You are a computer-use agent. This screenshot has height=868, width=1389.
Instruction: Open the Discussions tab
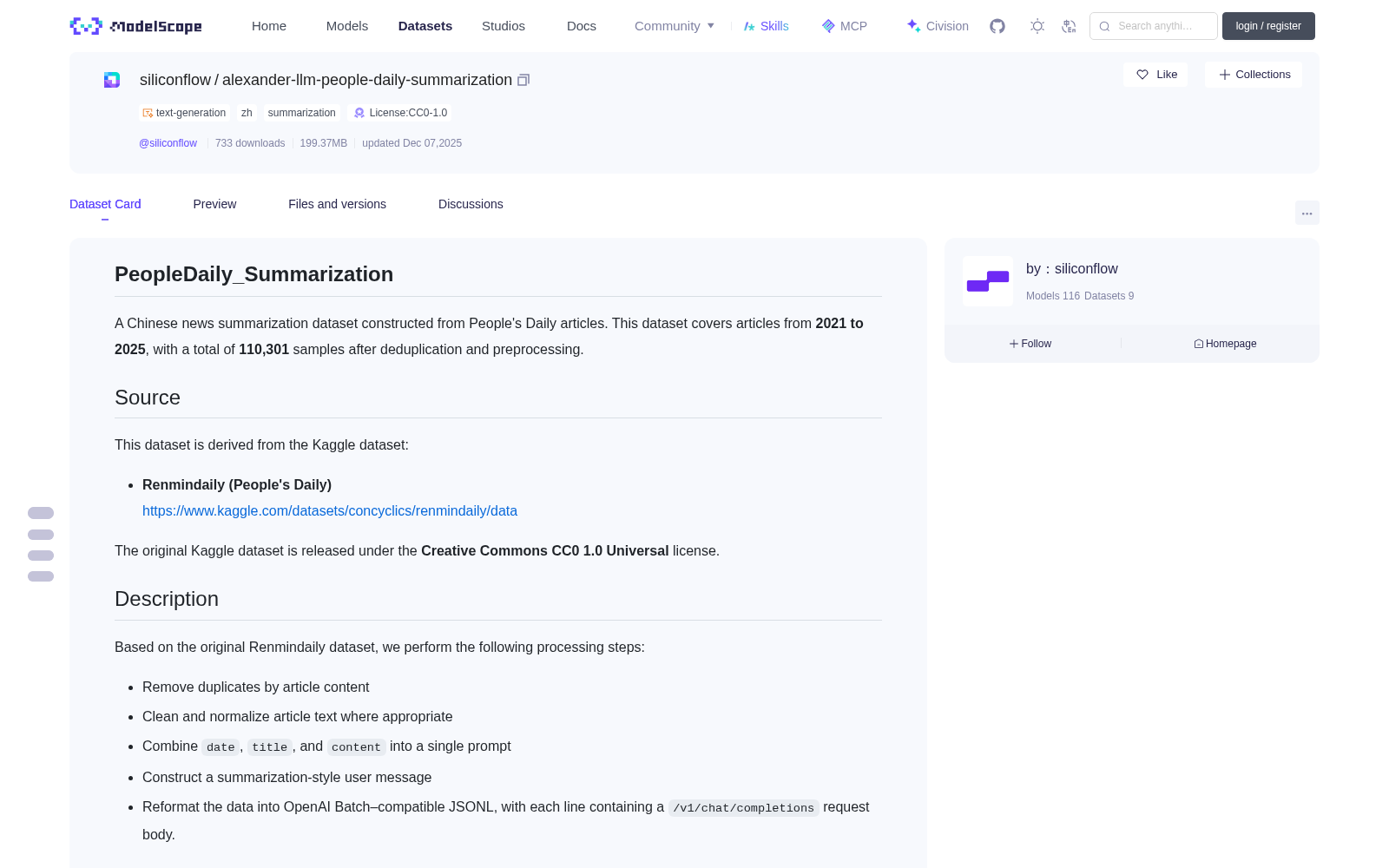pyautogui.click(x=471, y=204)
